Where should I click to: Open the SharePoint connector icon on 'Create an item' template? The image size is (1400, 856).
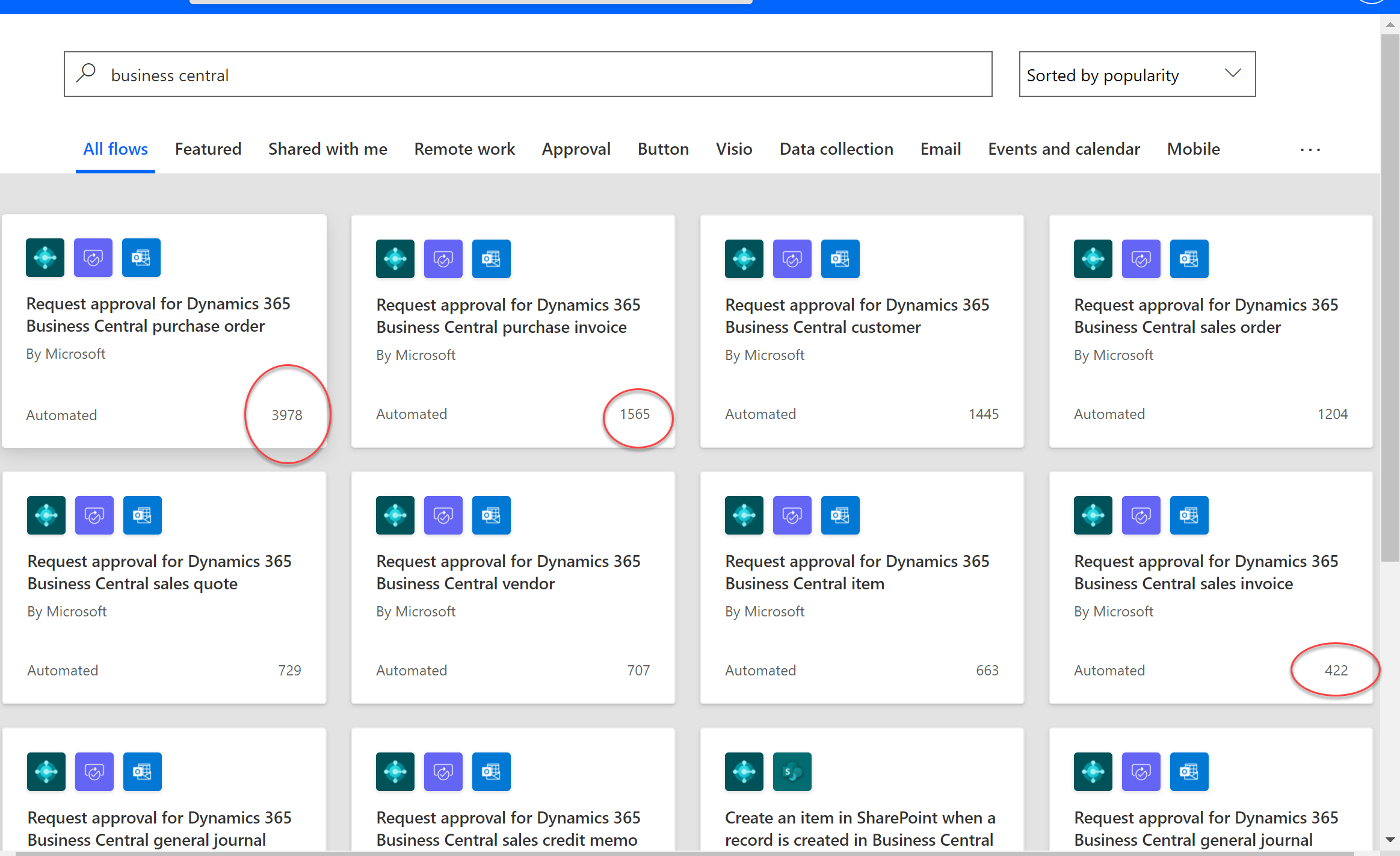click(792, 771)
